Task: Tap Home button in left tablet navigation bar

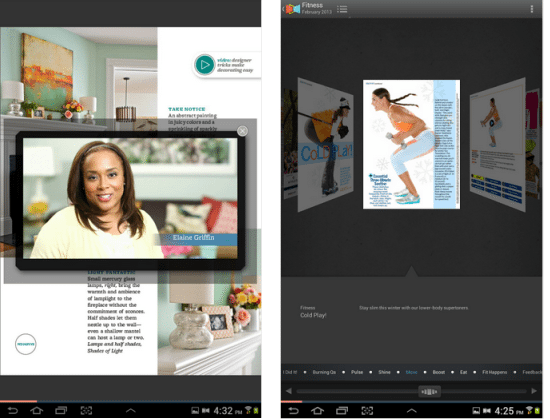Action: pos(36,411)
